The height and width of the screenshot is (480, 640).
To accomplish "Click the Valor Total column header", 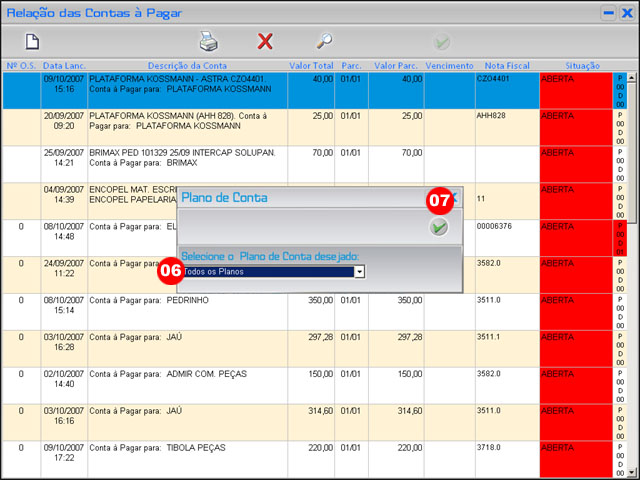I will 311,65.
